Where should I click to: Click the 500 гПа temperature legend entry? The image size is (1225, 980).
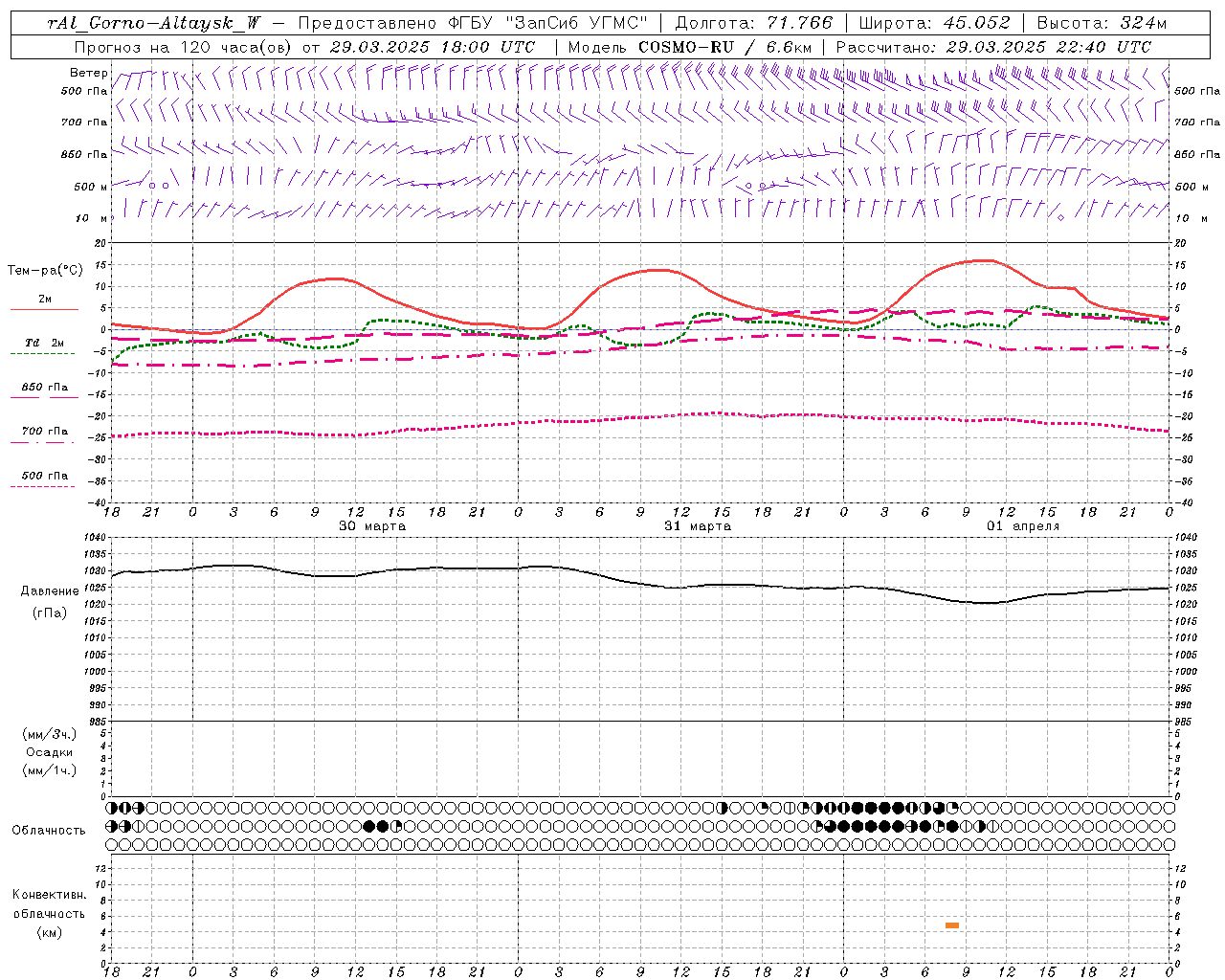[45, 476]
